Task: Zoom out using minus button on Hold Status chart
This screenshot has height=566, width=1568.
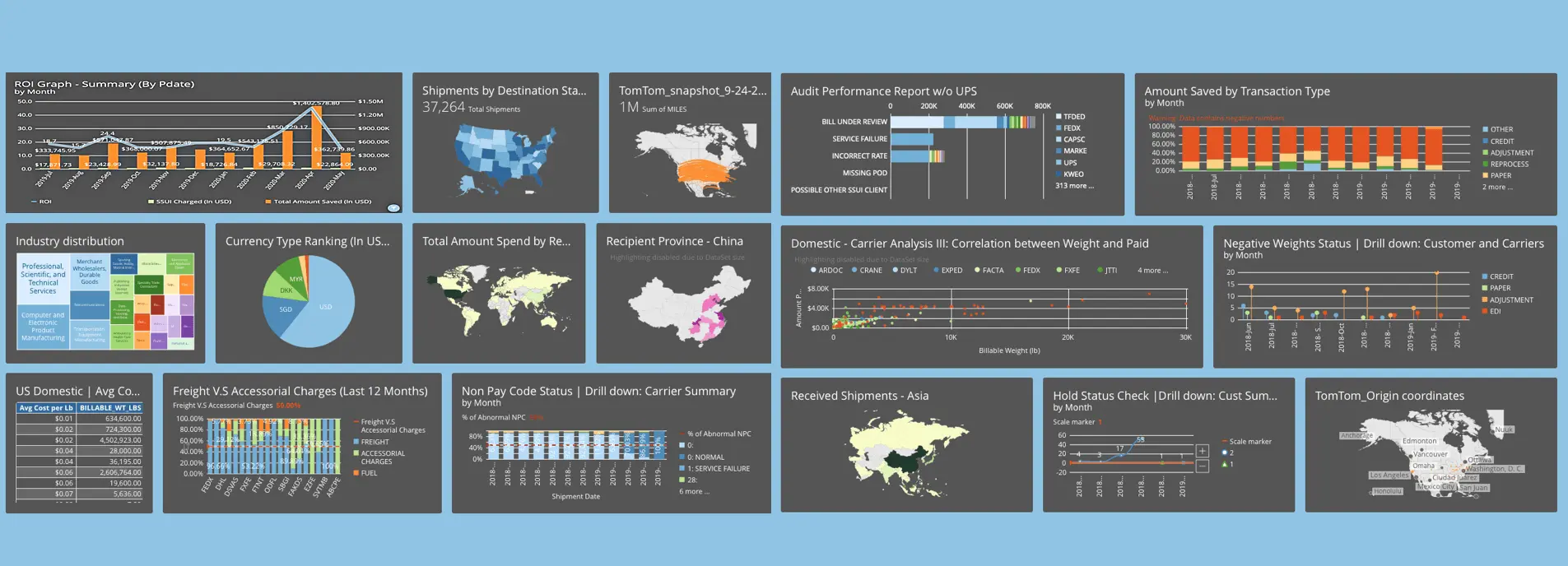Action: click(x=1202, y=466)
